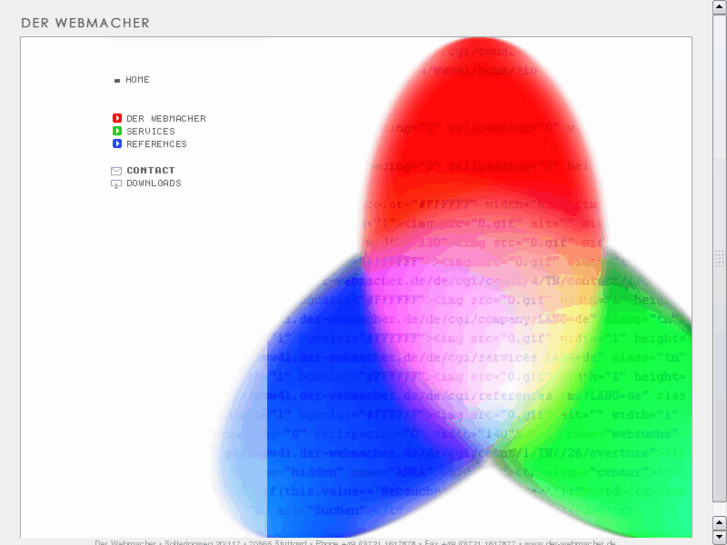Click the green arrow icon beside SERVICES
Screen dimensions: 727x545
point(117,131)
